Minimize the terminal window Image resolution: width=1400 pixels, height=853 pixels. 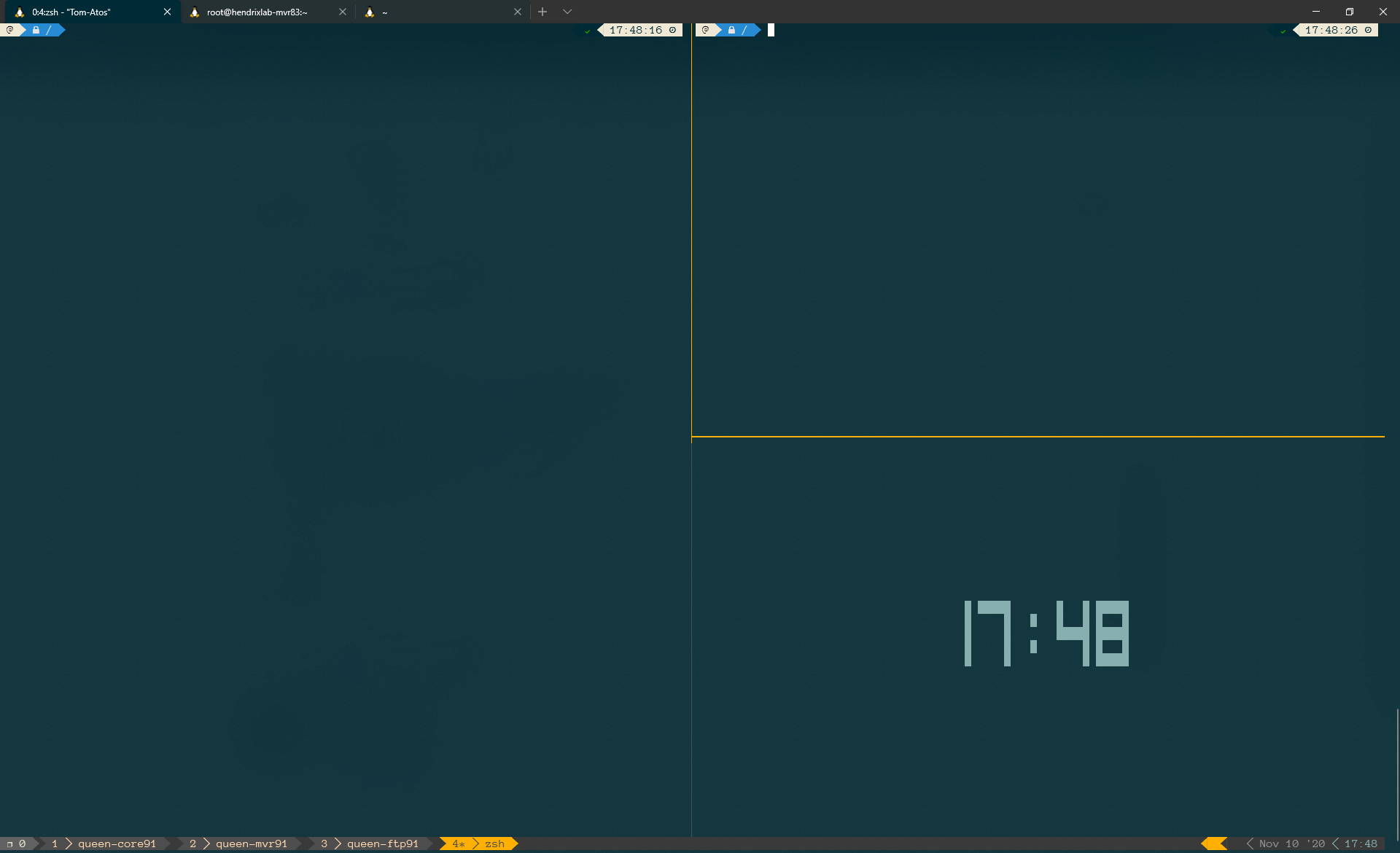point(1316,12)
